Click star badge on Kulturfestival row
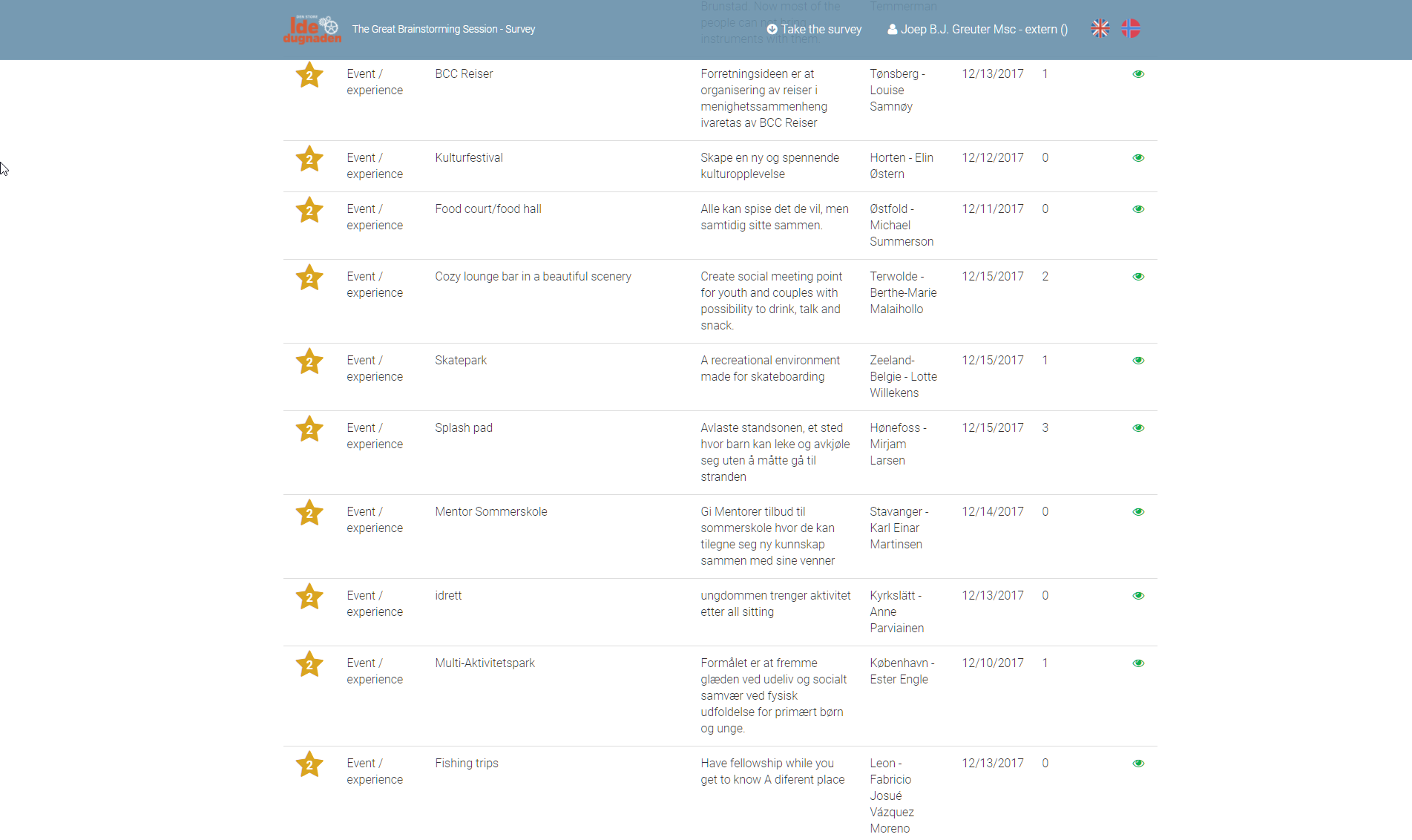This screenshot has height=840, width=1412. tap(309, 159)
